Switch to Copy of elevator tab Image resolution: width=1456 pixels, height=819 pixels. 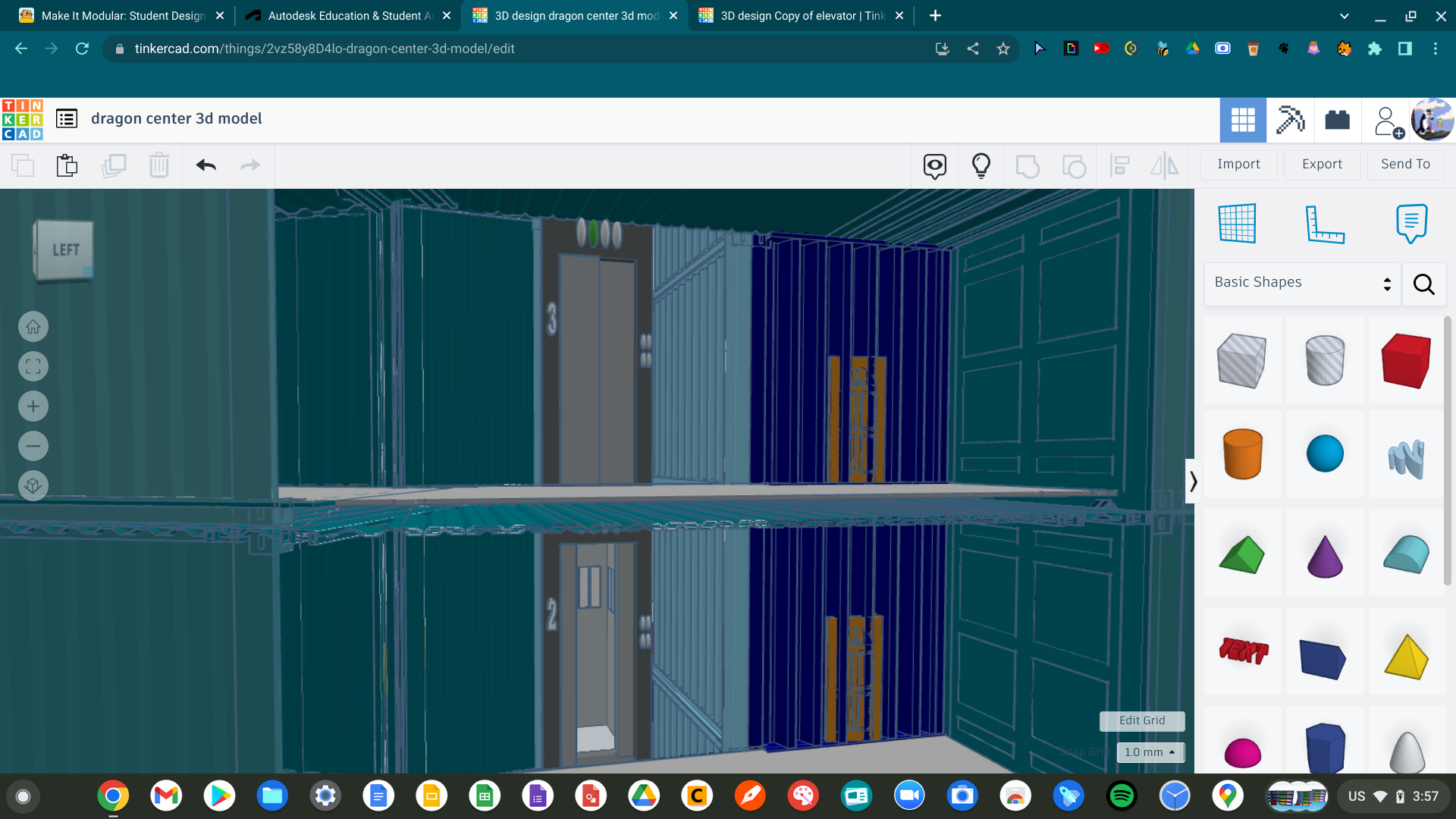801,15
